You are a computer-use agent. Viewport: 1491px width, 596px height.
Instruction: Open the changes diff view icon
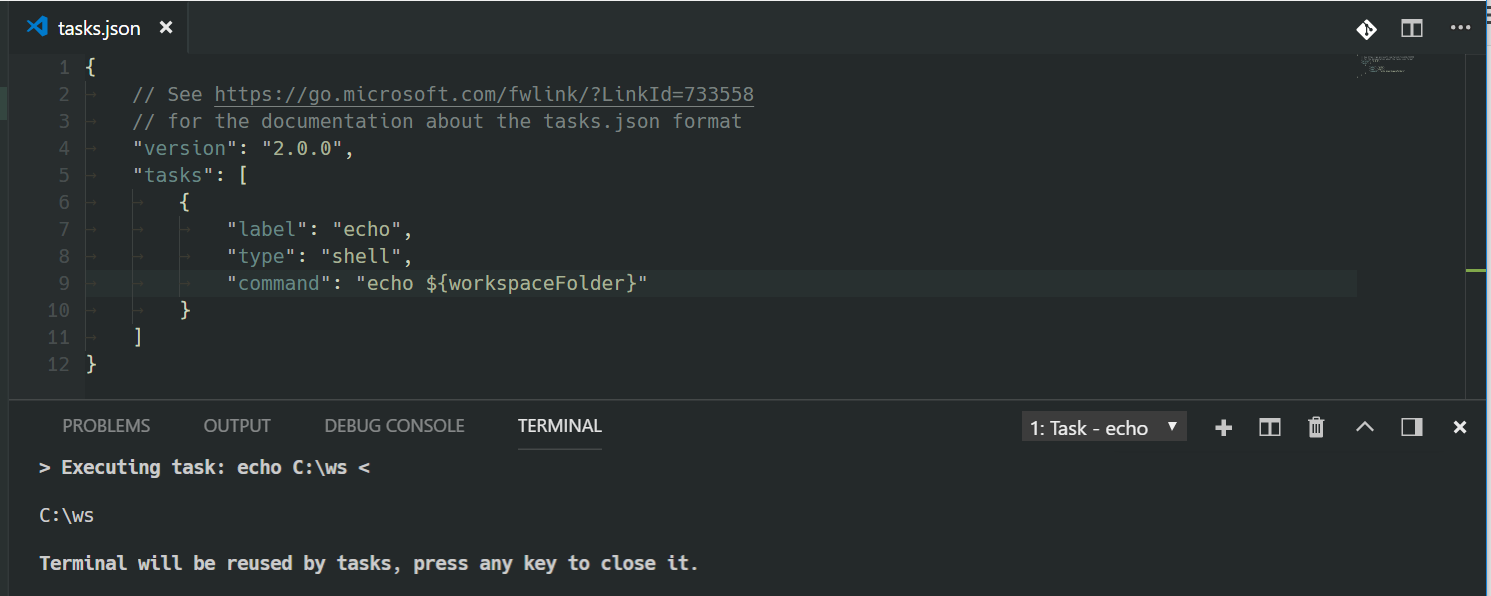[x=1366, y=29]
